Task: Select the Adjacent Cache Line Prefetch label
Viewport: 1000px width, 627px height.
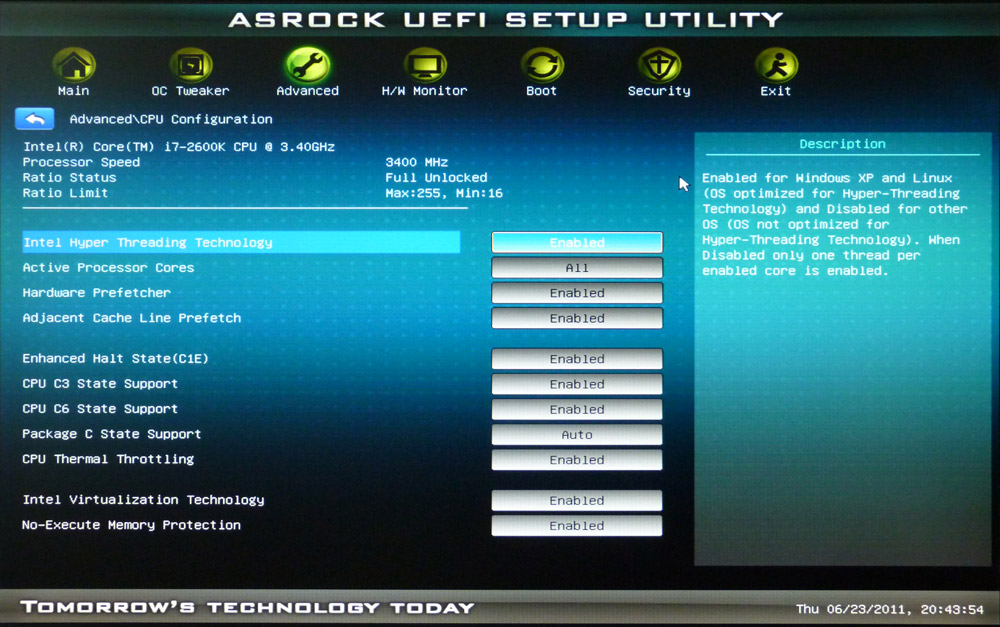Action: point(132,318)
